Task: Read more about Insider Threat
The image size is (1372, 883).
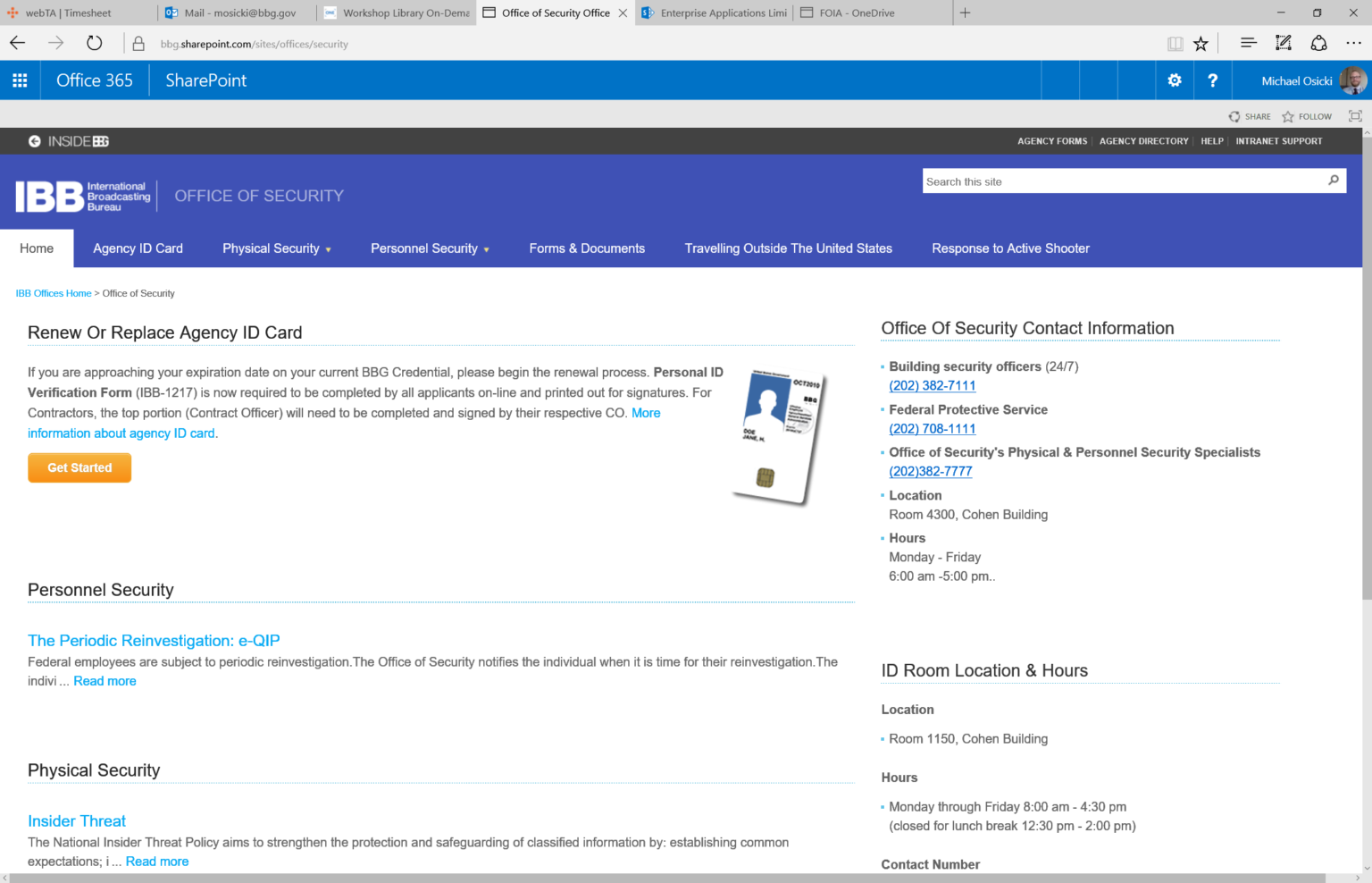Action: pos(157,862)
